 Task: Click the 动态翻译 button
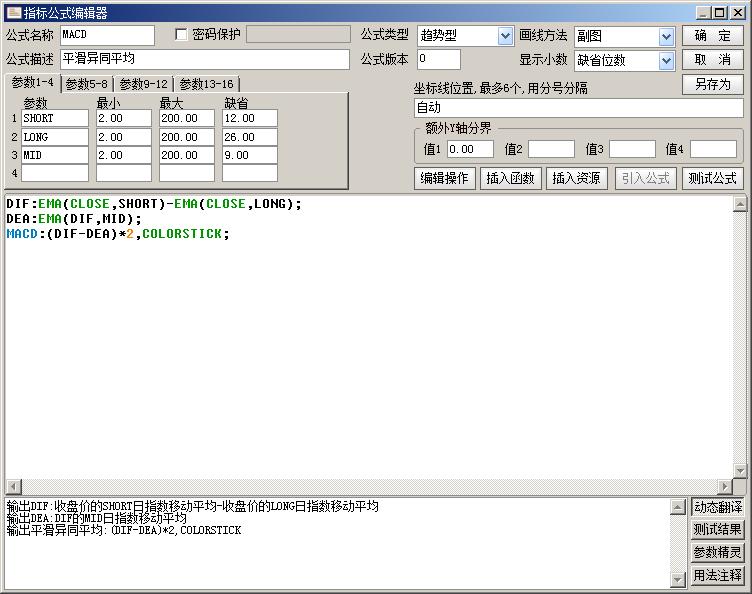tap(717, 507)
